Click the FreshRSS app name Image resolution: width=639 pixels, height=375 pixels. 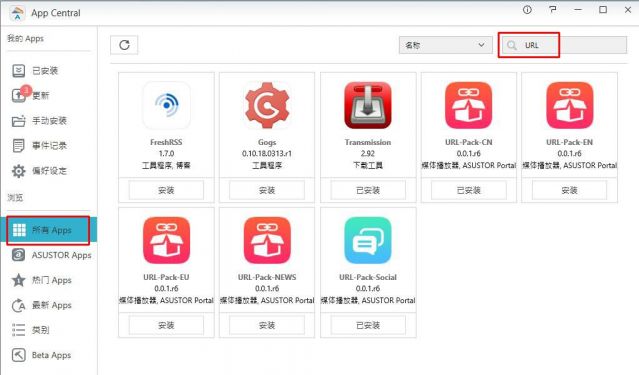[x=166, y=142]
